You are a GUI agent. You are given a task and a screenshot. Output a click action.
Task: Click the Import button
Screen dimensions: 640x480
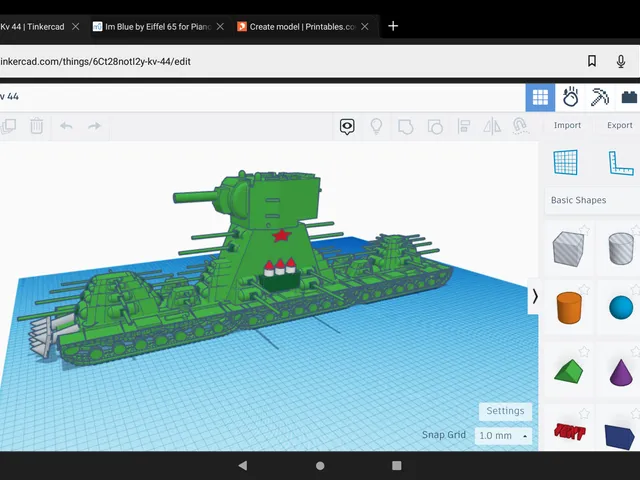coord(567,125)
